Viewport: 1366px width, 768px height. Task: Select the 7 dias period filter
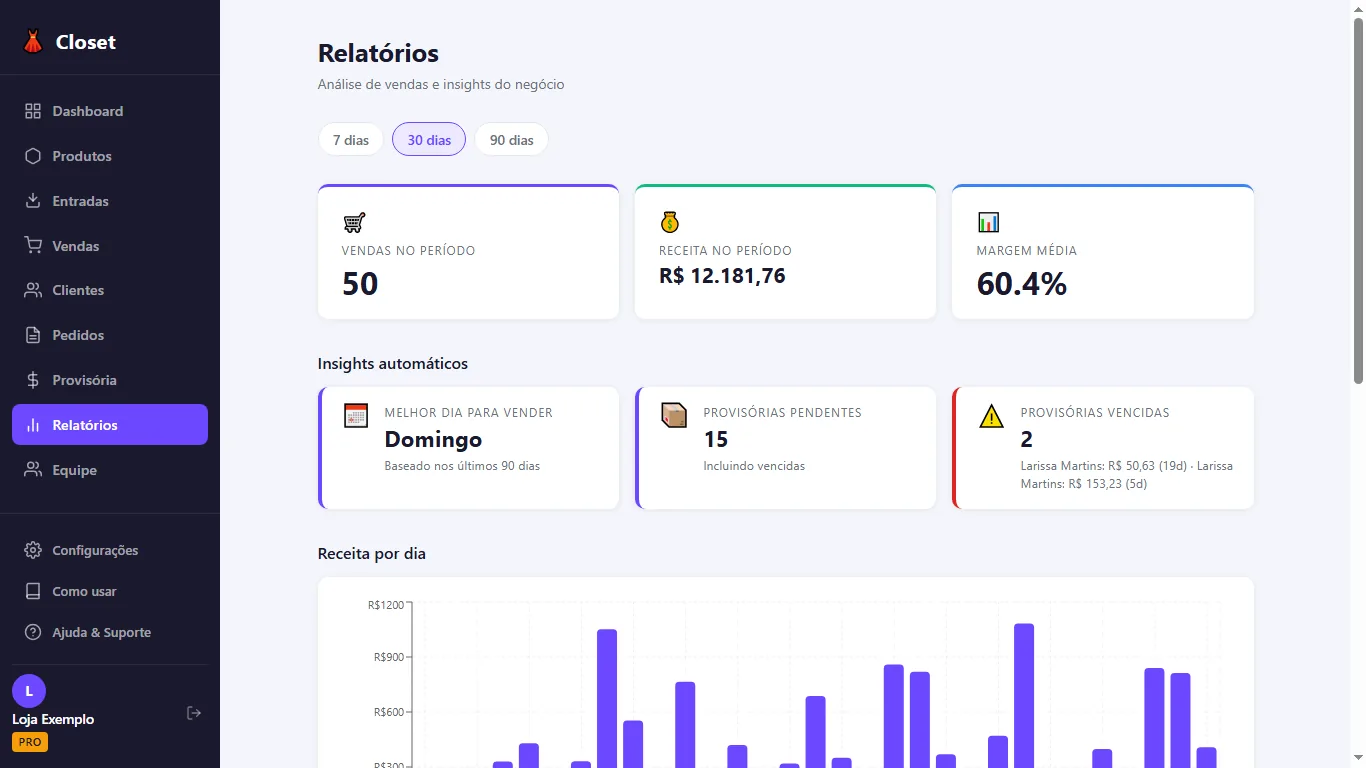pos(351,140)
